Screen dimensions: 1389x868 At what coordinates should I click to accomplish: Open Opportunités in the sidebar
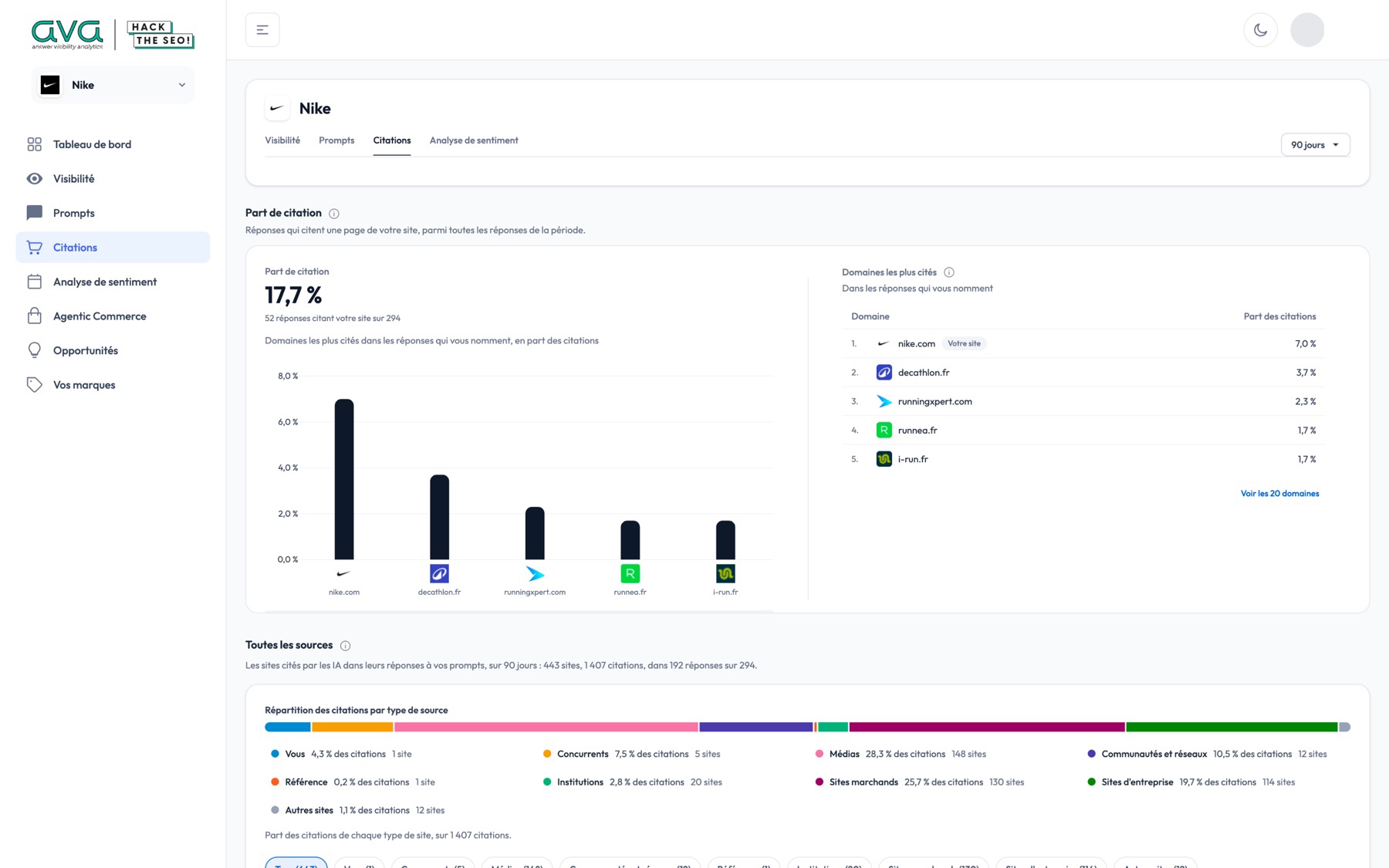pos(113,350)
